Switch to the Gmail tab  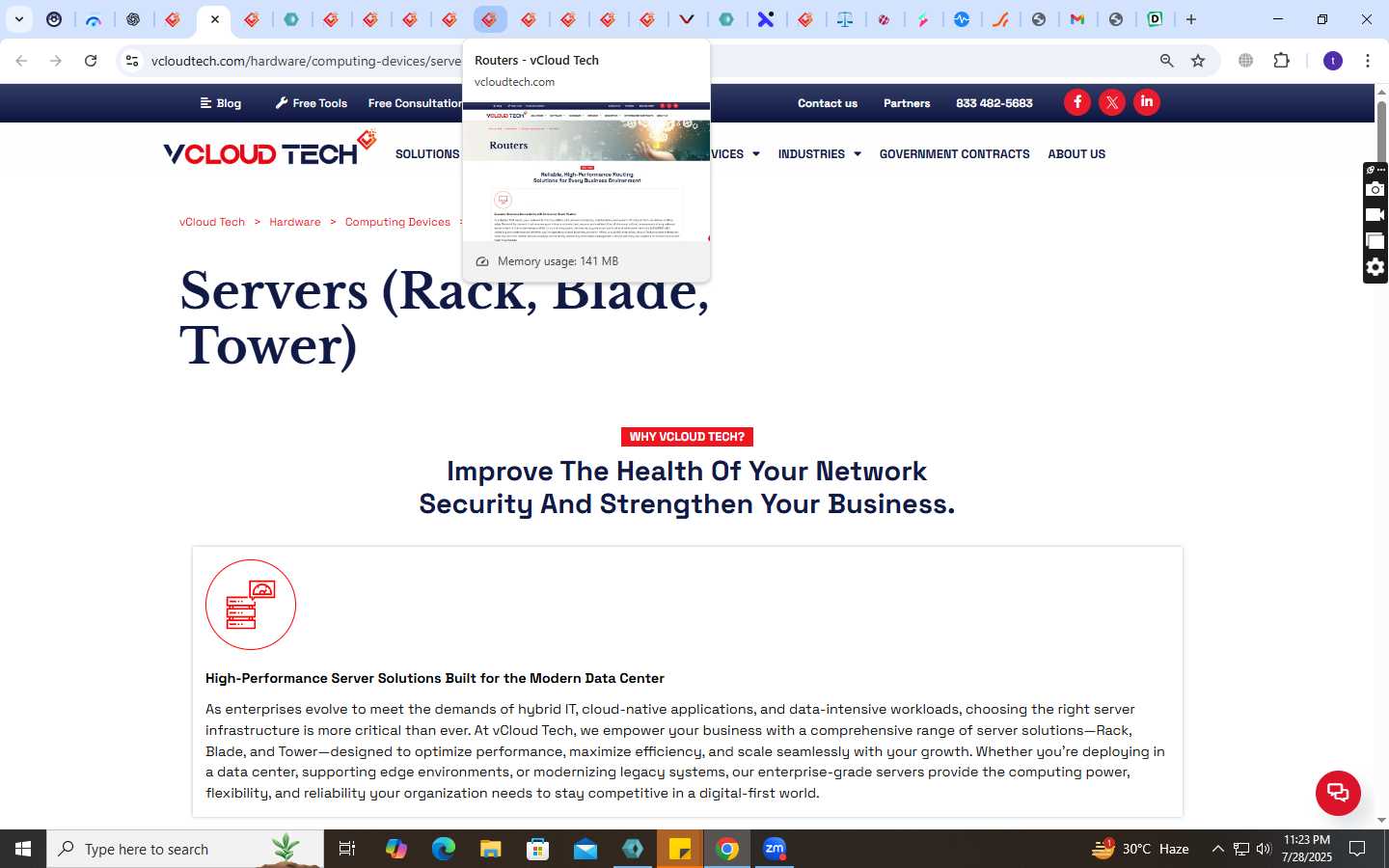click(1077, 19)
